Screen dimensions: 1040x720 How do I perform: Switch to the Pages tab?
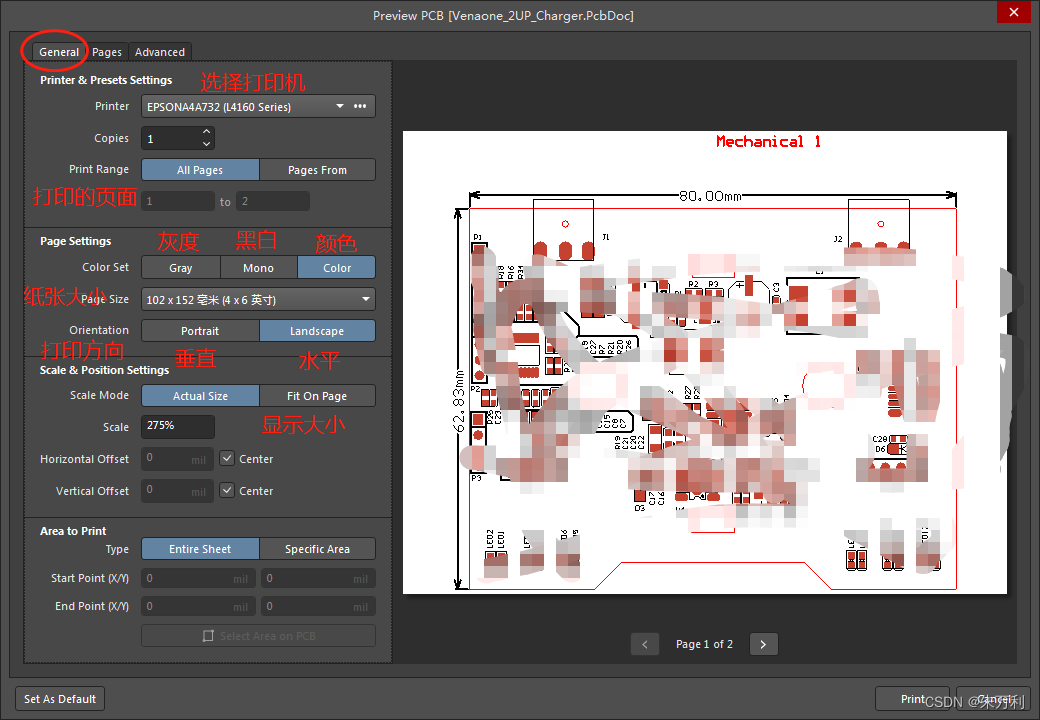107,52
